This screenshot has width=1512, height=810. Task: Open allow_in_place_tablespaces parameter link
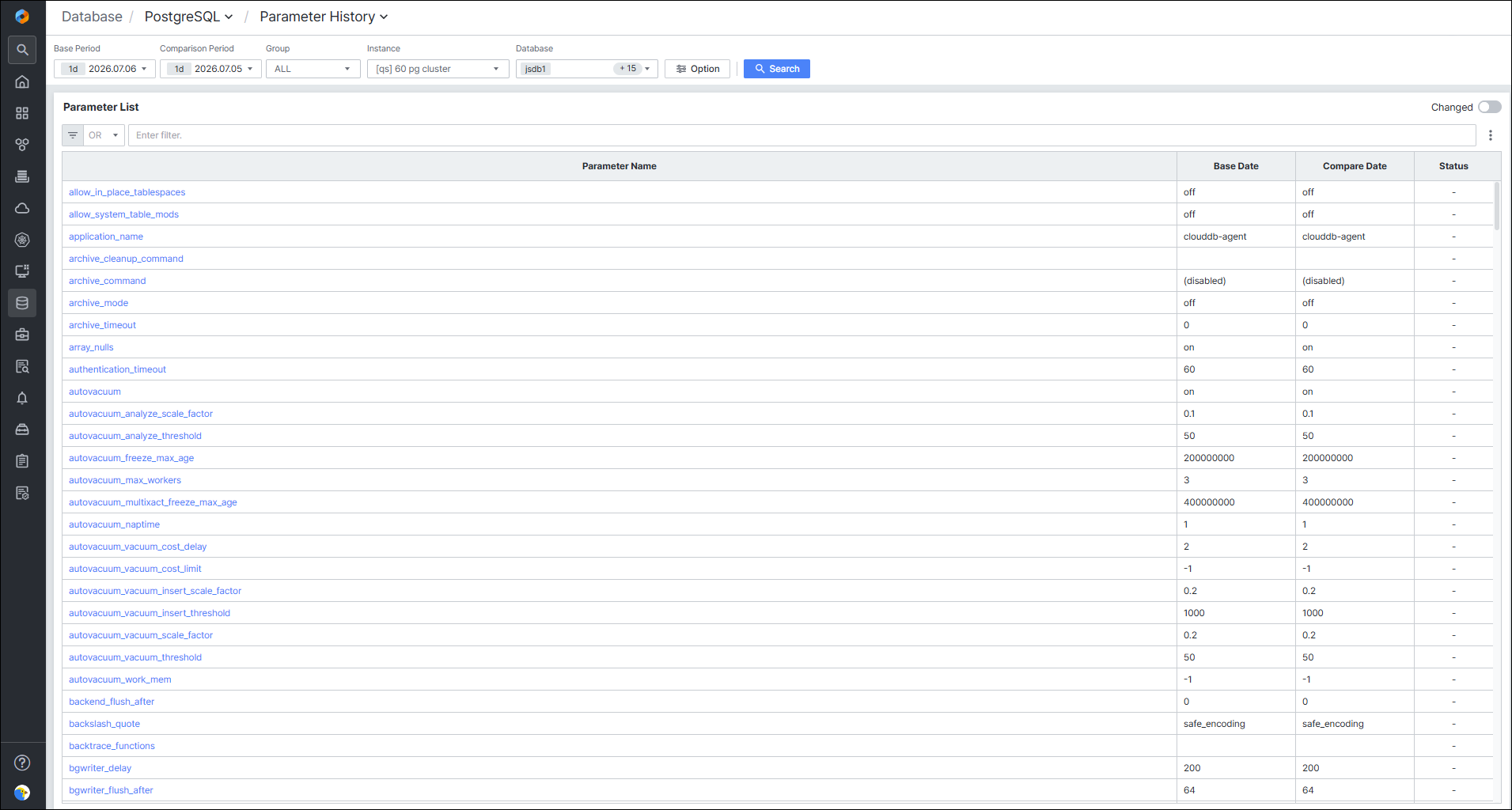(x=127, y=192)
